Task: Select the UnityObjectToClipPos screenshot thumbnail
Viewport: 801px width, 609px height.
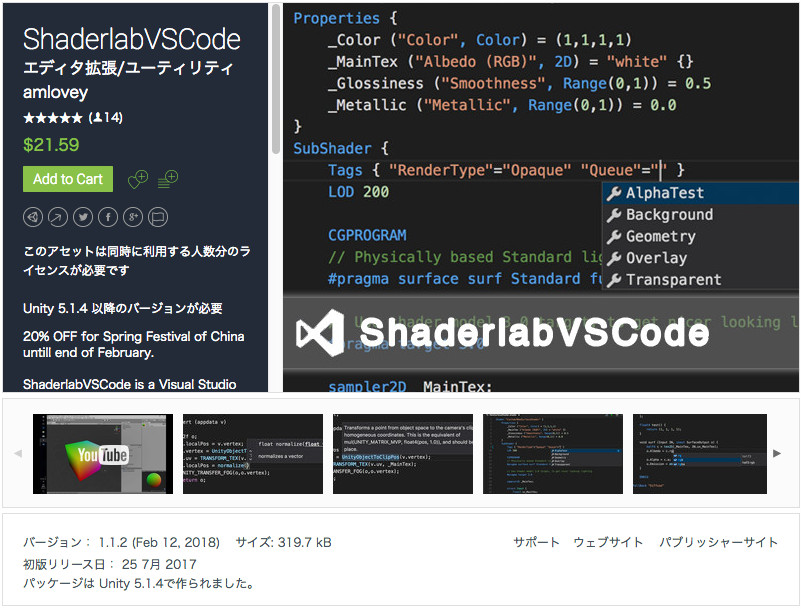Action: [x=403, y=454]
